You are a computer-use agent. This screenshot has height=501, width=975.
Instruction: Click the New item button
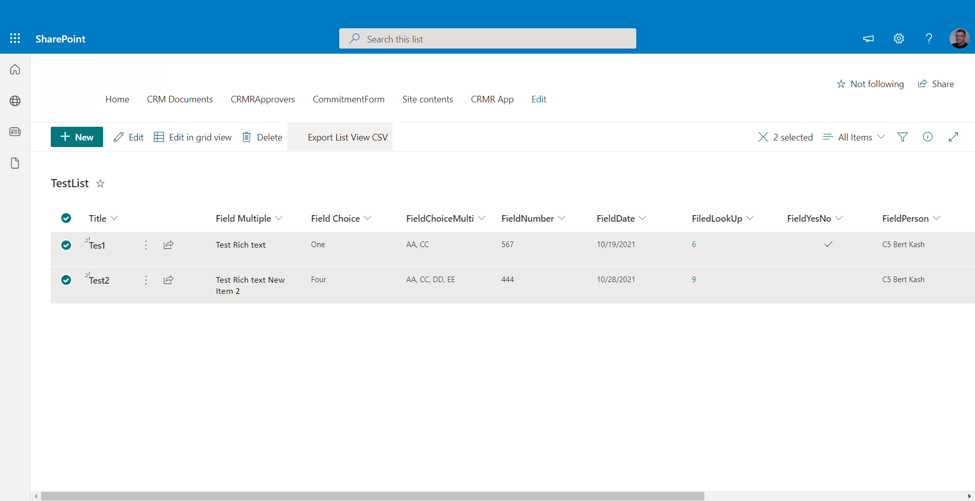coord(77,137)
